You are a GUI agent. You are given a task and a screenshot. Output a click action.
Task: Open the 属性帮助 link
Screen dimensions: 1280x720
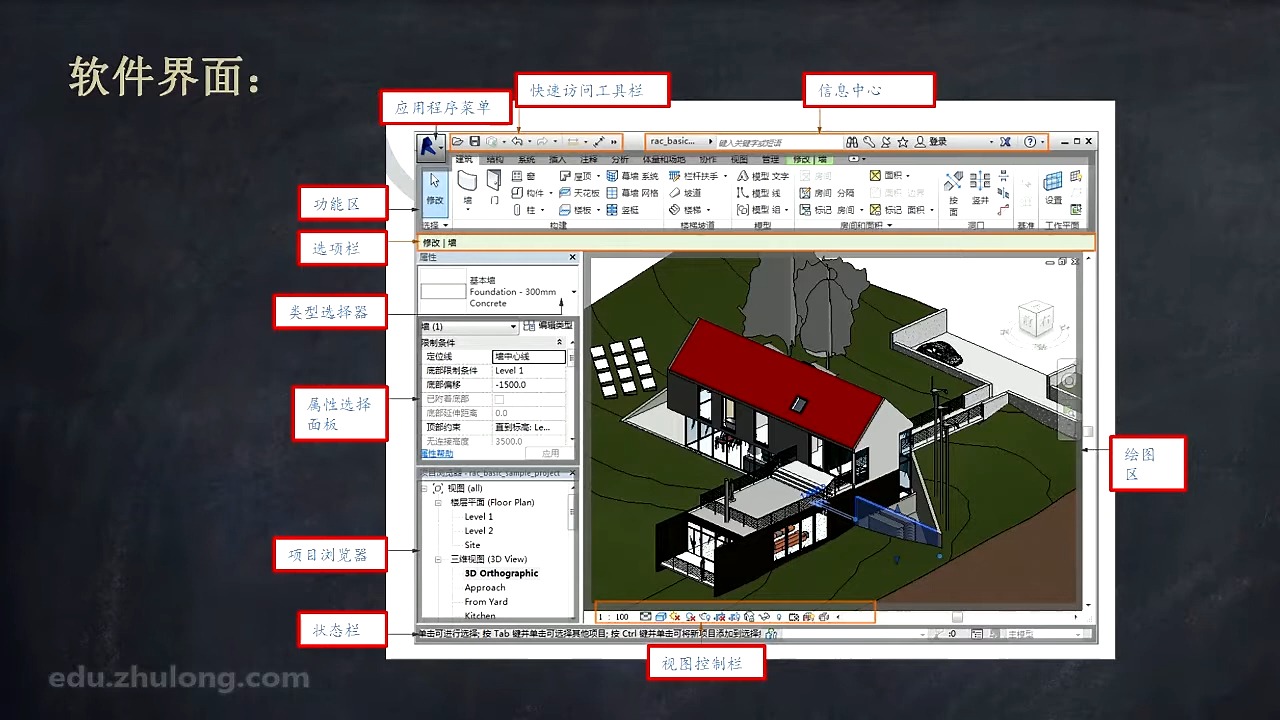point(436,454)
